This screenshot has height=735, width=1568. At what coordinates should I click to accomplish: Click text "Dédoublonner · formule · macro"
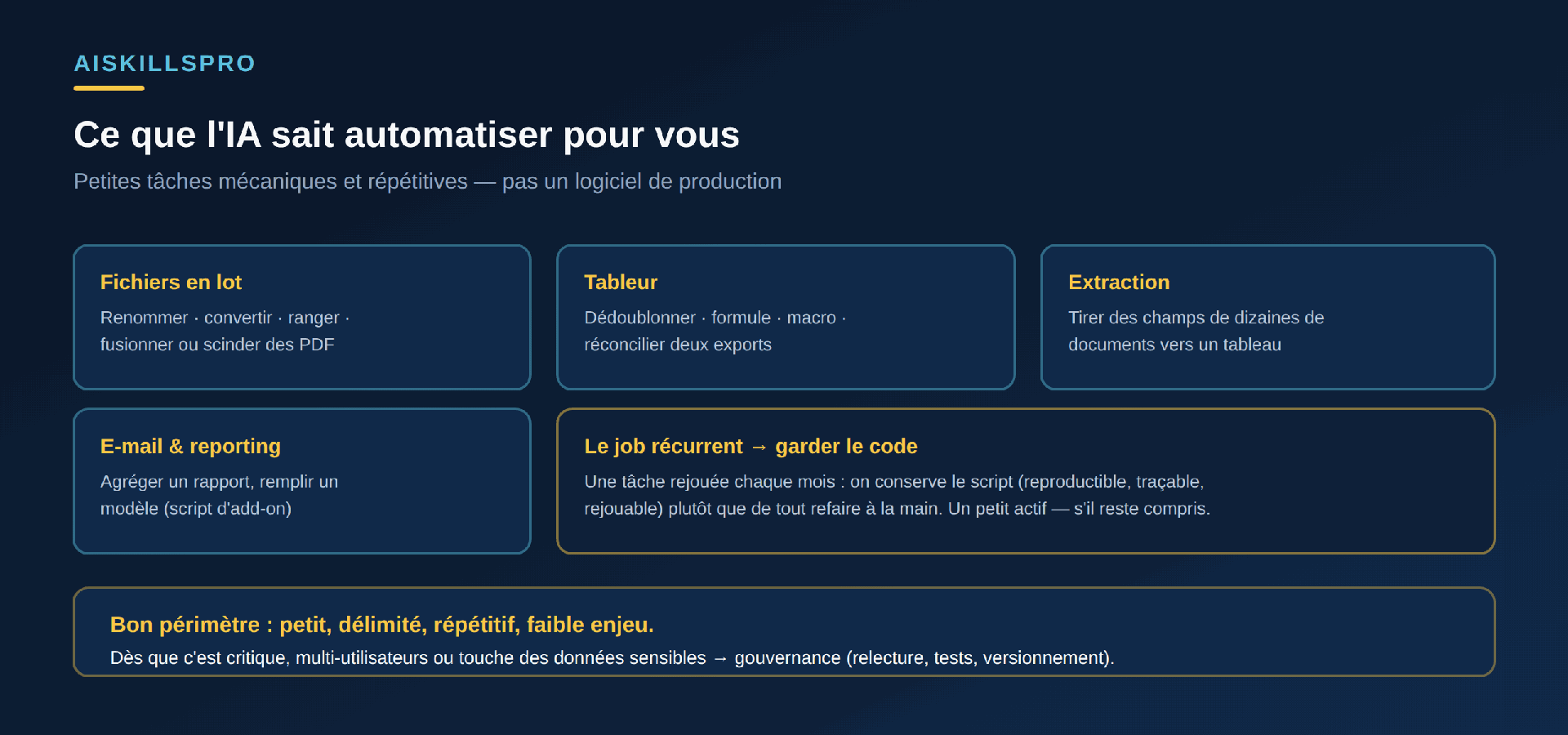pyautogui.click(x=710, y=318)
